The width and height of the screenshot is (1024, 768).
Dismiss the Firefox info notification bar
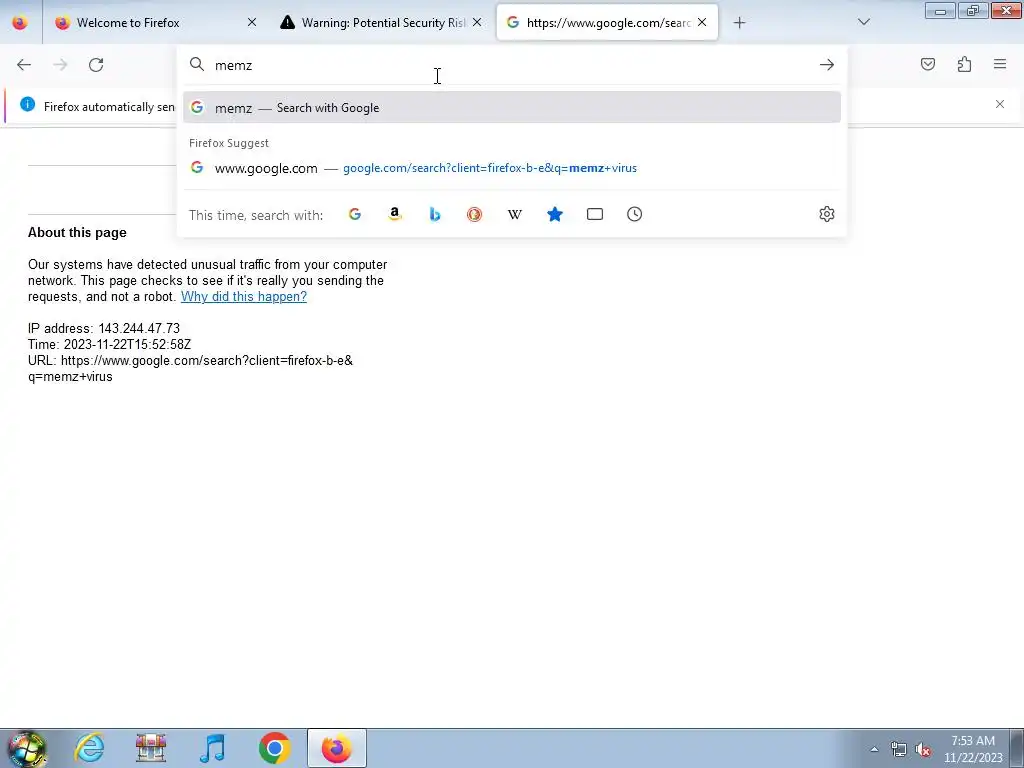1000,104
